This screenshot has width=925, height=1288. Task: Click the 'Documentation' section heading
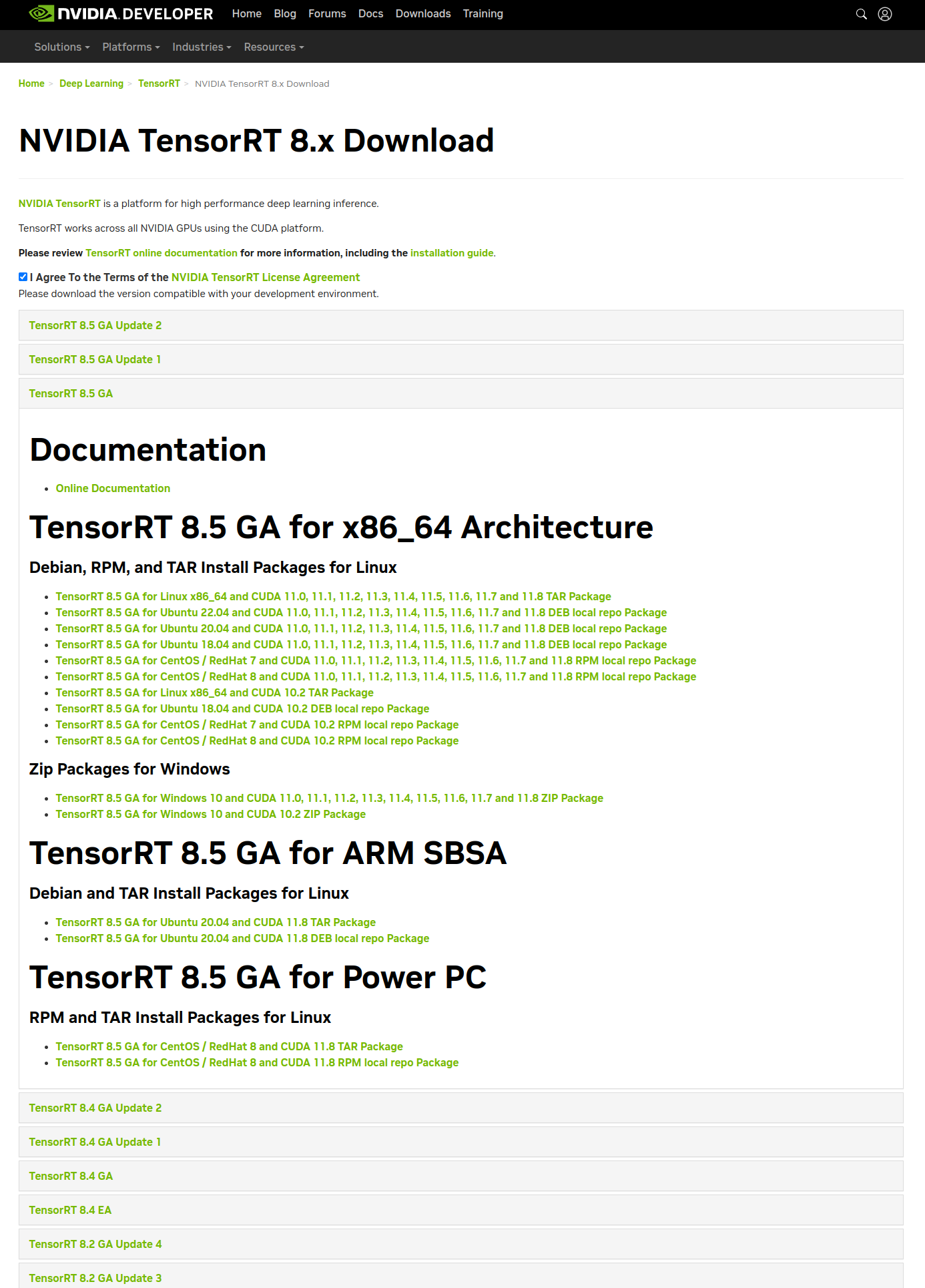148,450
